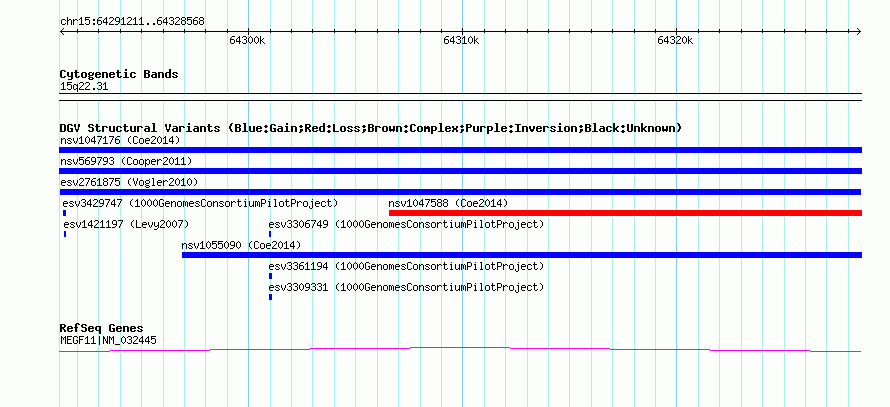Click the red nsv1047588 loss variant bar
The height and width of the screenshot is (407, 890).
click(x=625, y=213)
